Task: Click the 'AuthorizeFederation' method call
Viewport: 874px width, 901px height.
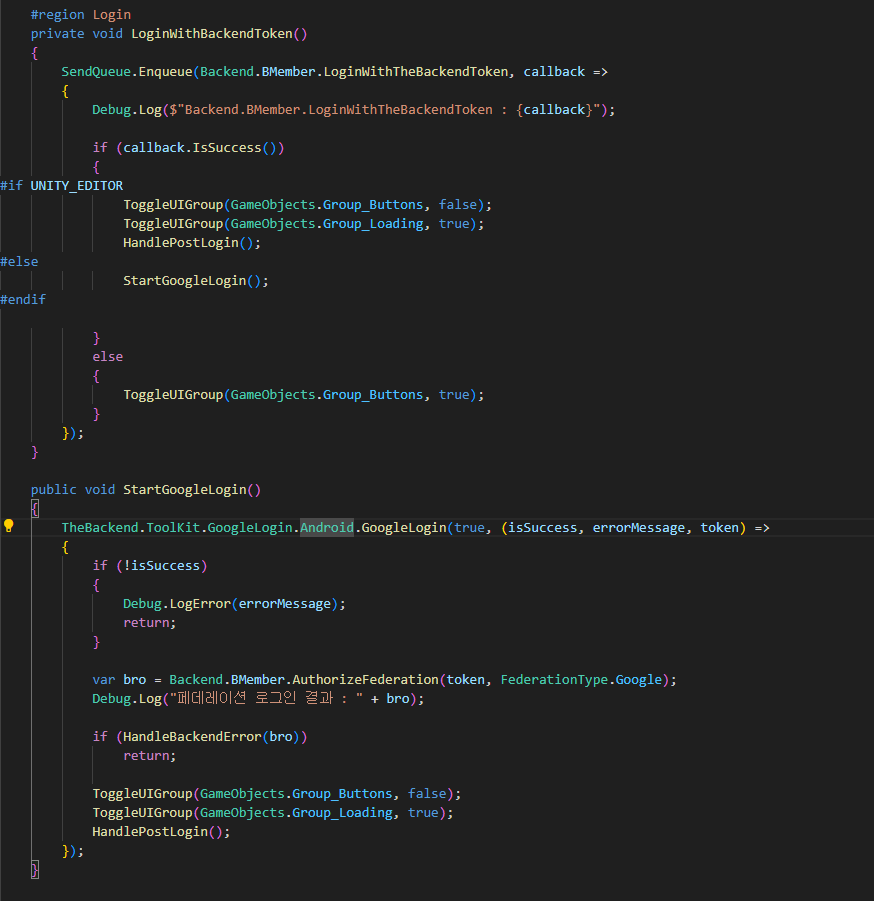Action: tap(365, 680)
